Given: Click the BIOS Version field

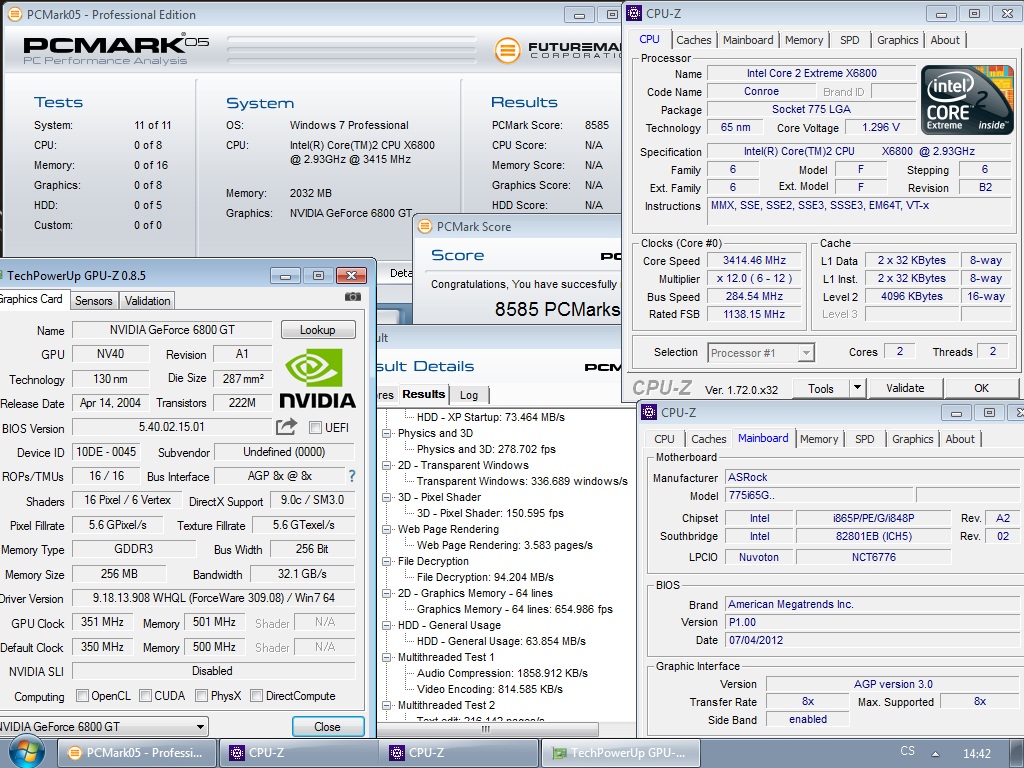Looking at the screenshot, I should pos(171,427).
